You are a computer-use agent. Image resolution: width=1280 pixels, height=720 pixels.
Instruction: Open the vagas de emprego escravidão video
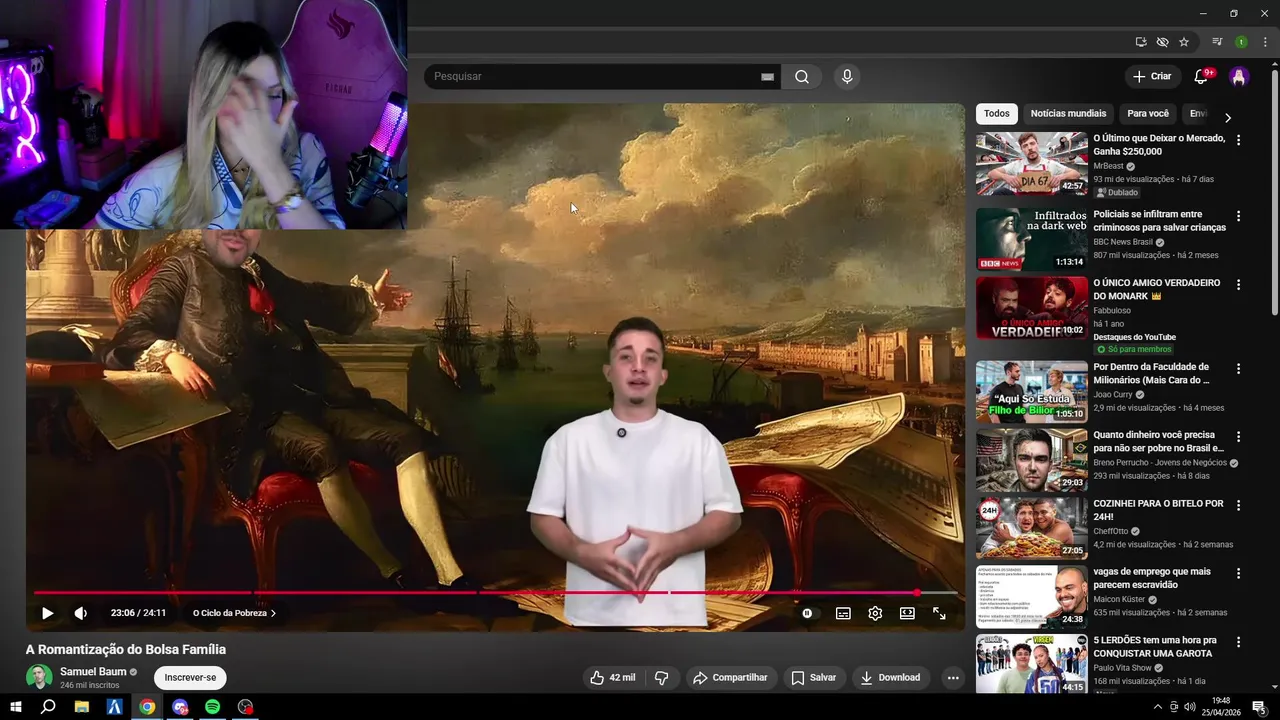coord(1152,578)
